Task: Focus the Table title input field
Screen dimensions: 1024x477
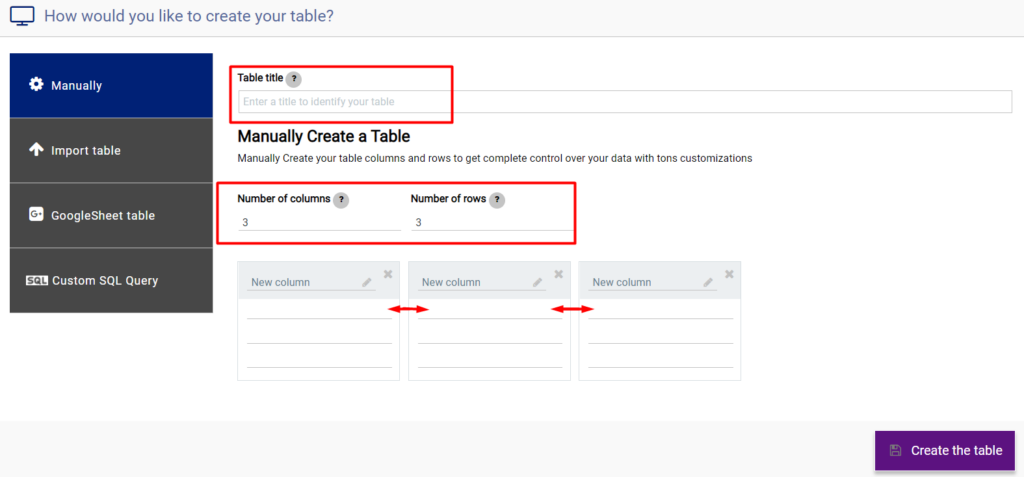Action: [x=625, y=102]
